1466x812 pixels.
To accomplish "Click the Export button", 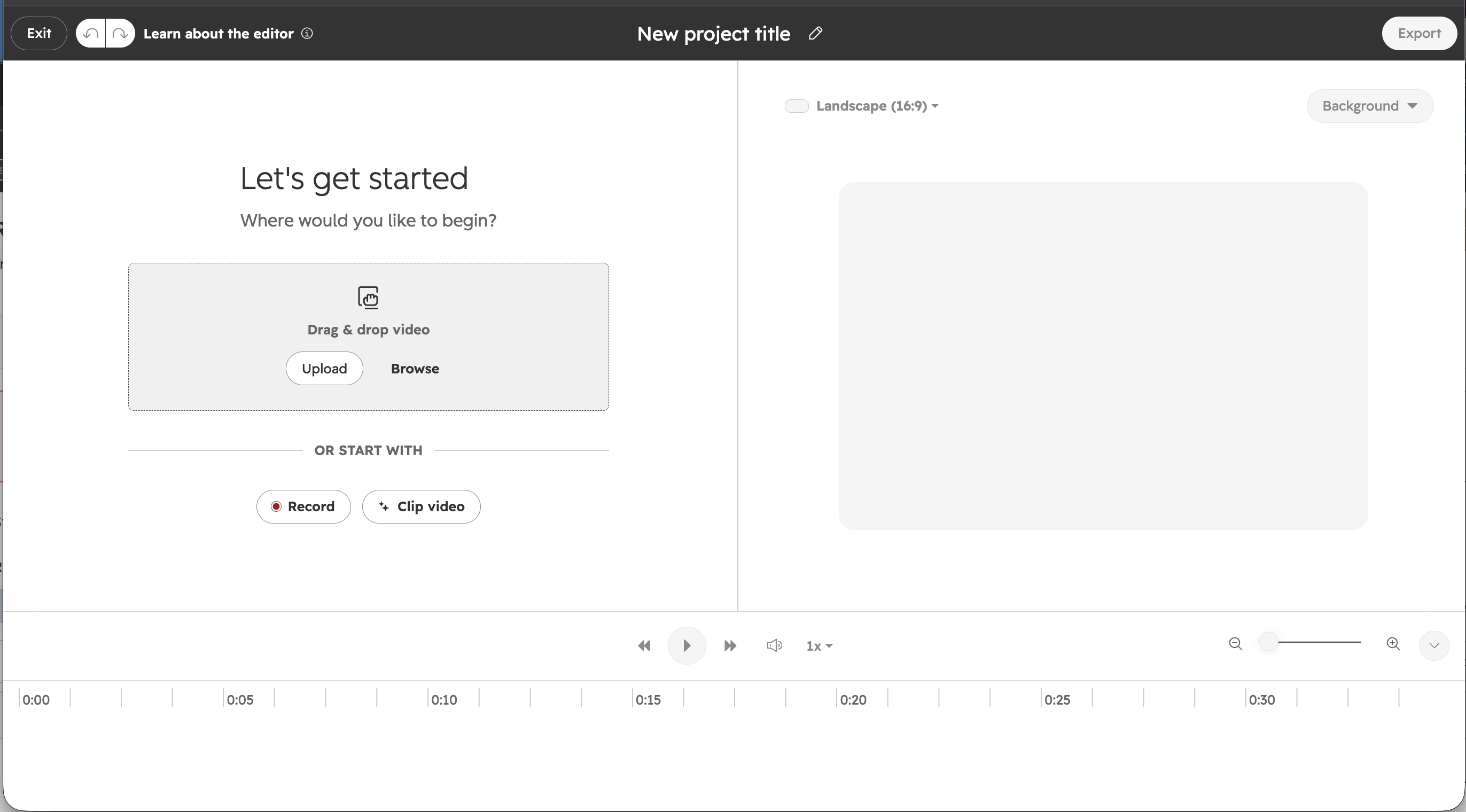I will point(1420,34).
